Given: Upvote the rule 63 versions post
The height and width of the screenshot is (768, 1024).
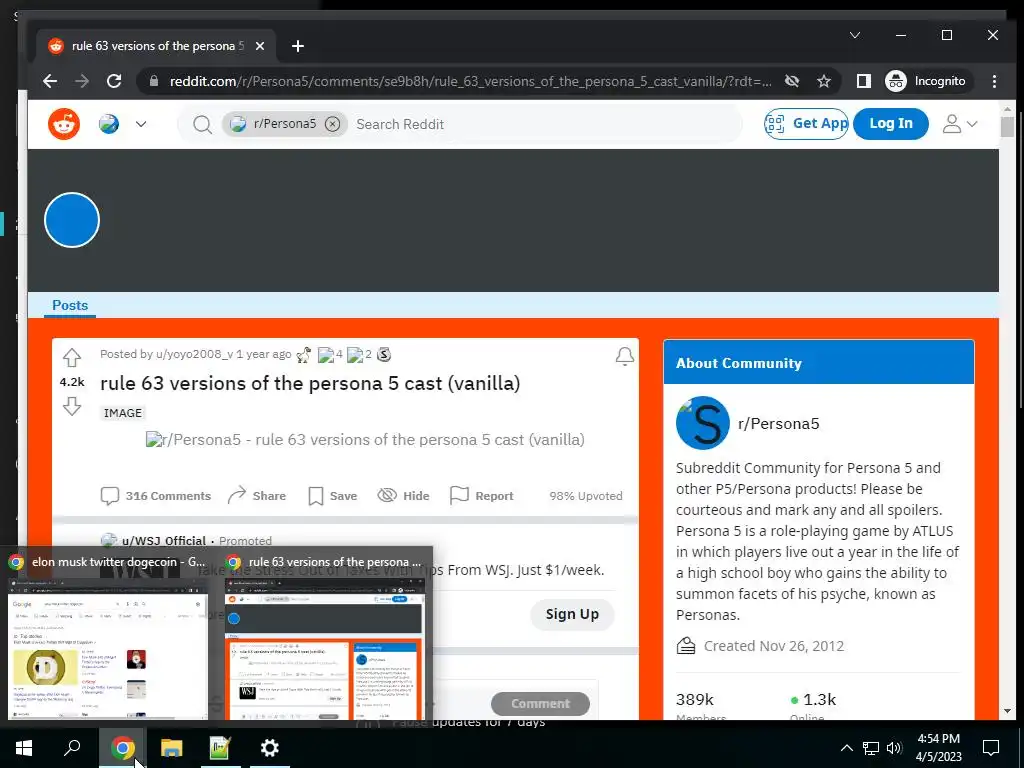Looking at the screenshot, I should 72,357.
